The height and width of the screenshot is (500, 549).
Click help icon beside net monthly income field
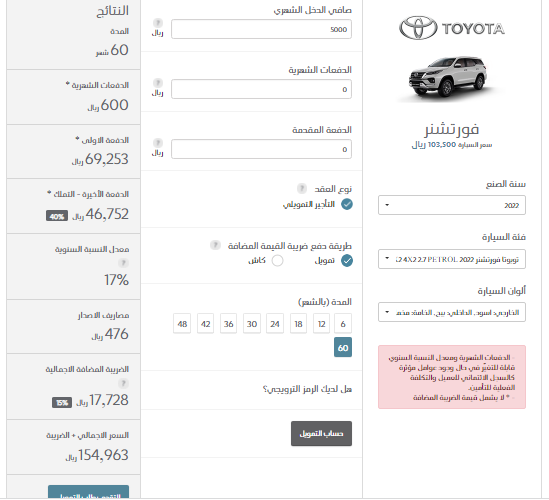click(158, 23)
